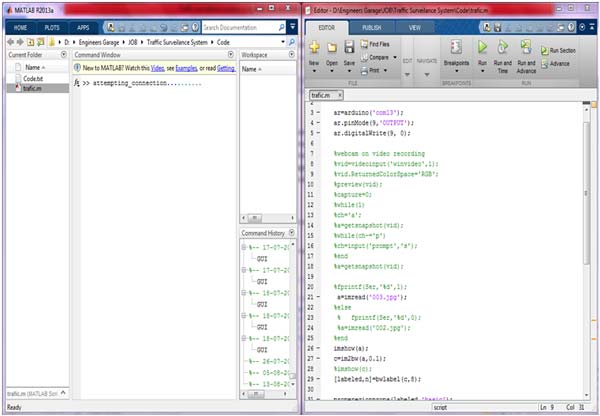600x416 pixels.
Task: Click the Open folder icon in Editor
Action: click(x=331, y=47)
